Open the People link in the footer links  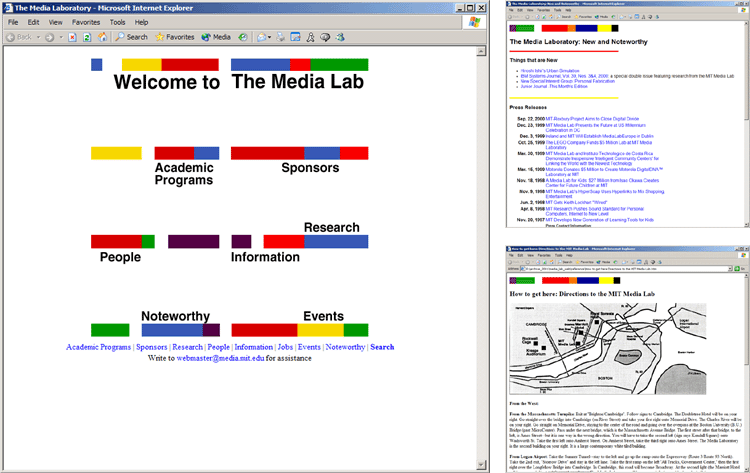pyautogui.click(x=219, y=347)
